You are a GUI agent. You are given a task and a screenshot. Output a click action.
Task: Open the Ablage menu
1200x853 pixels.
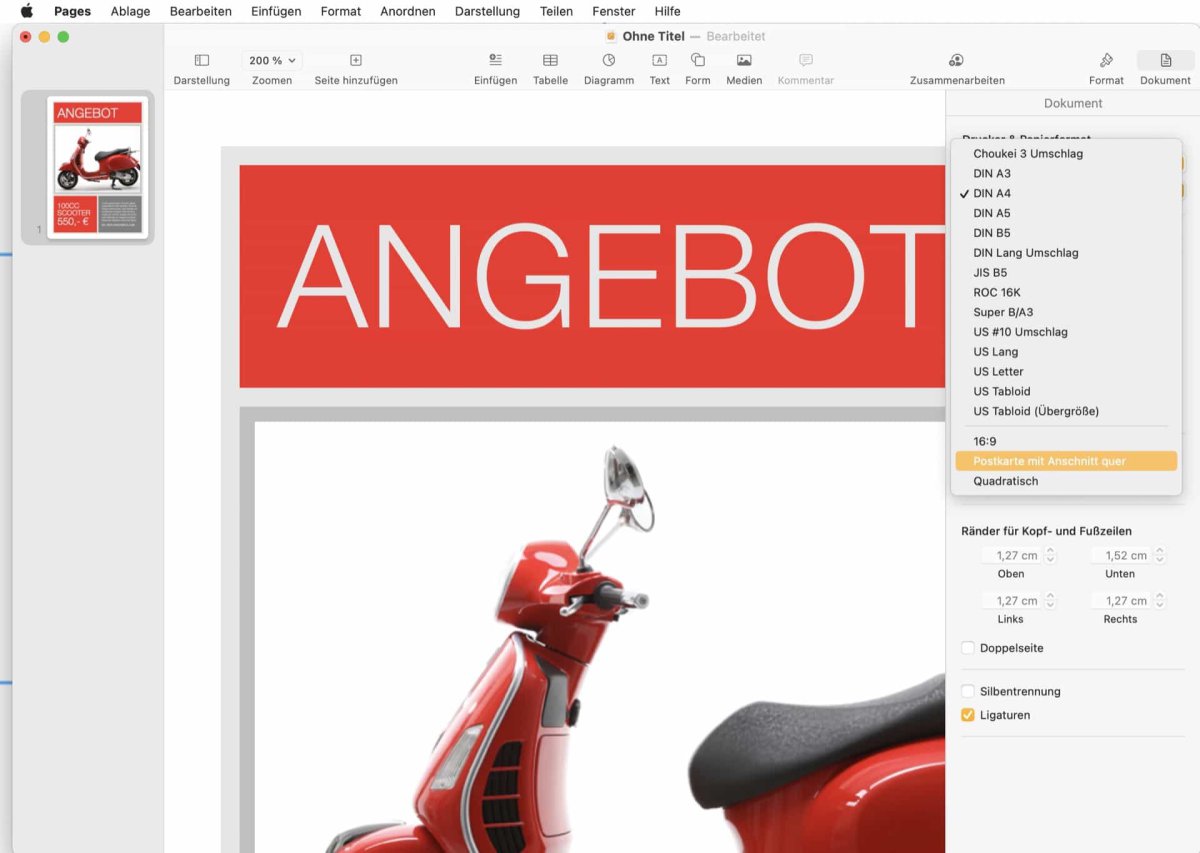coord(130,11)
